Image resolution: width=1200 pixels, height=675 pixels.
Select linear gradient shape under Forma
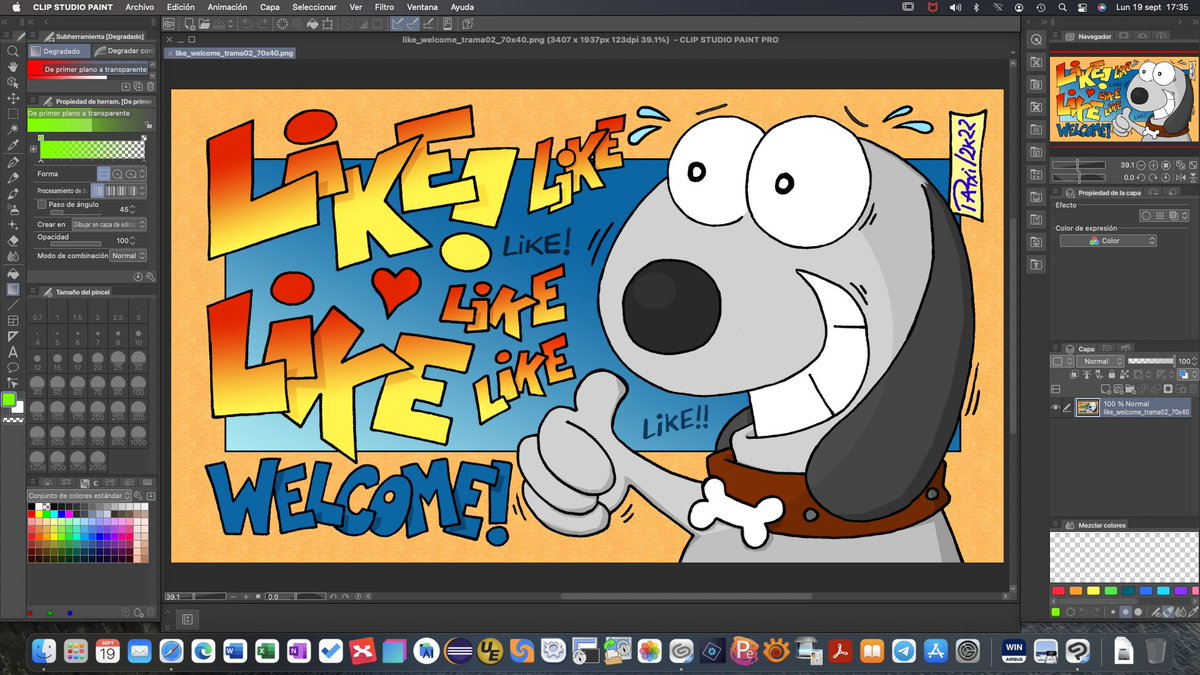(103, 173)
